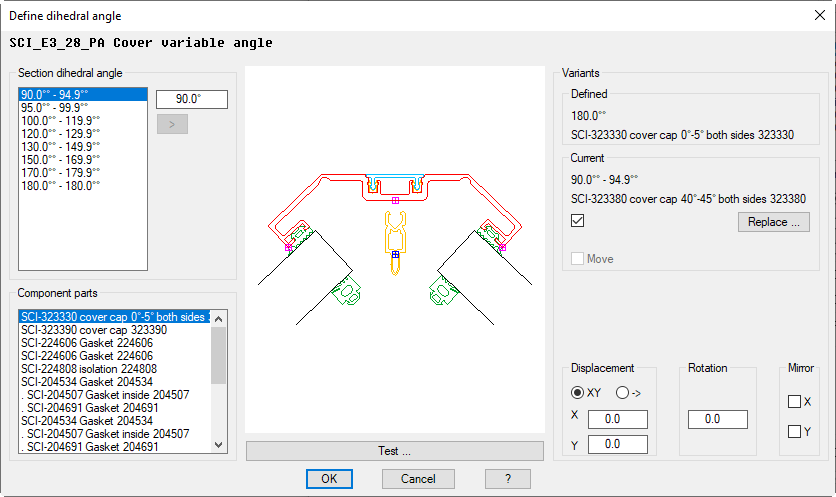Image resolution: width=836 pixels, height=497 pixels.
Task: Select the arrow displacement radio button
Action: pyautogui.click(x=622, y=393)
